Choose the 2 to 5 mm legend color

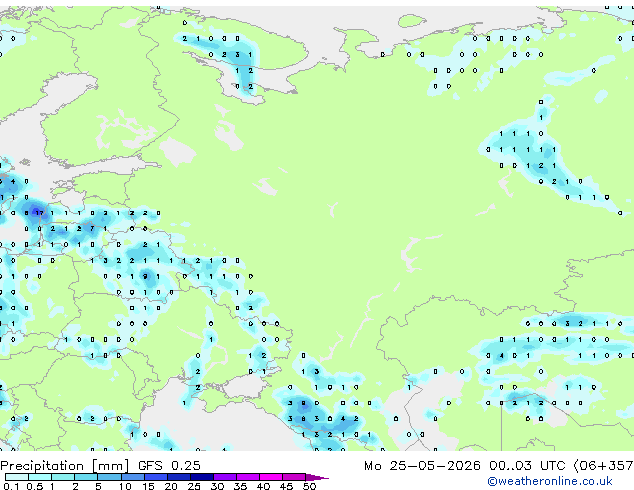click(86, 477)
